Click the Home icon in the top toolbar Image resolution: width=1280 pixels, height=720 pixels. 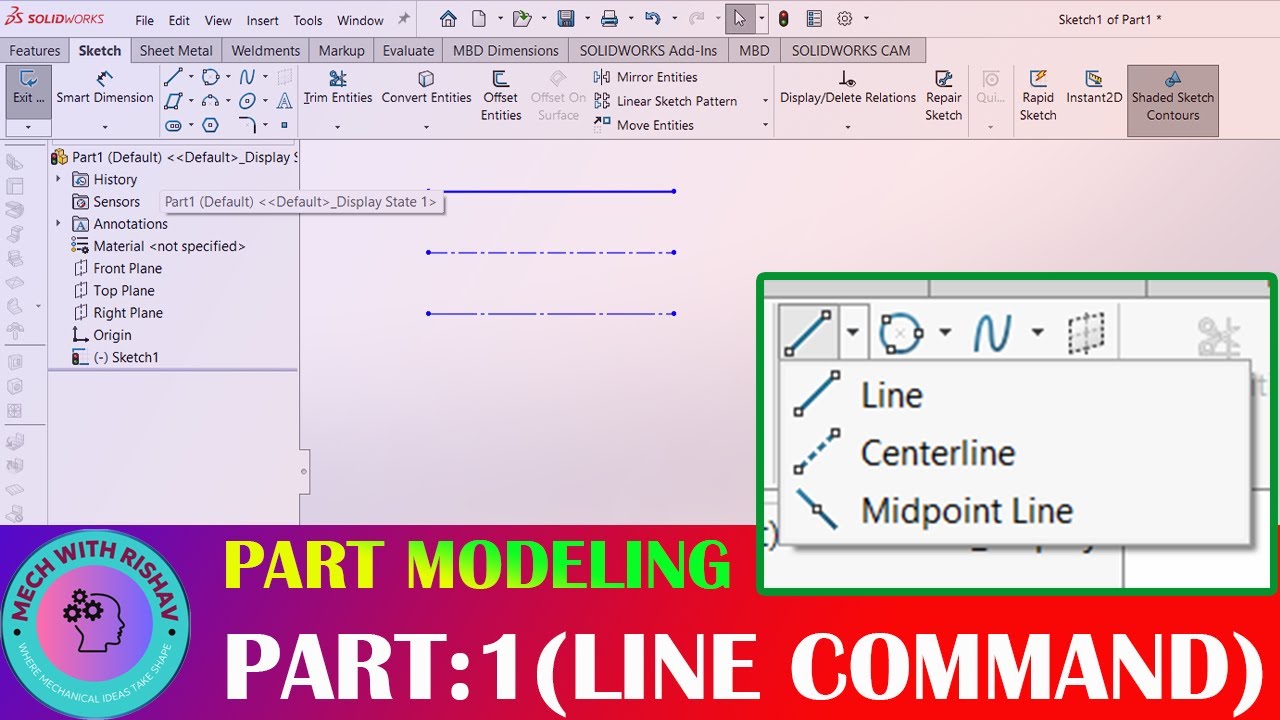click(x=448, y=18)
